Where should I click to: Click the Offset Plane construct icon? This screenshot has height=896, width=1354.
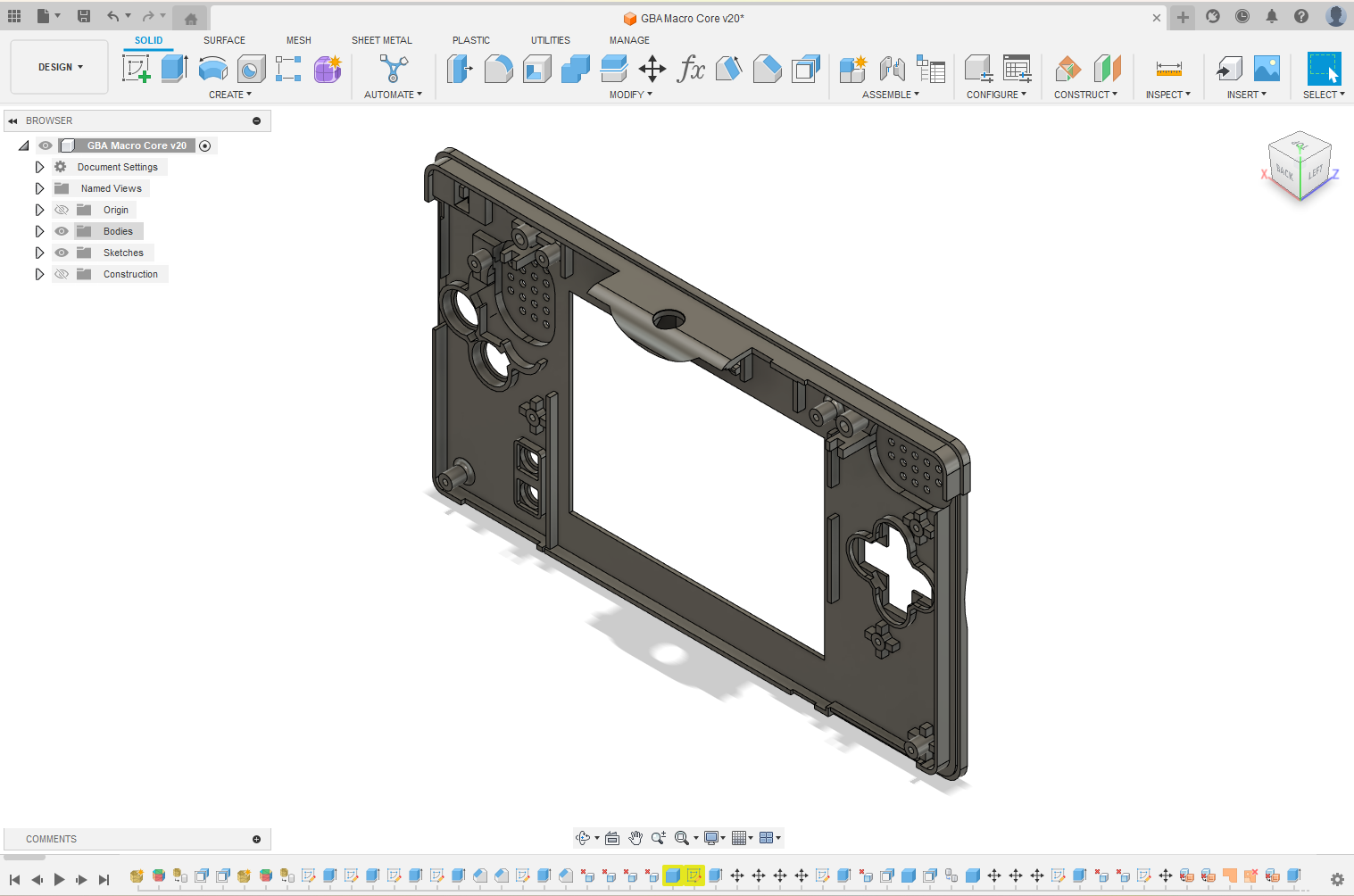[1068, 69]
